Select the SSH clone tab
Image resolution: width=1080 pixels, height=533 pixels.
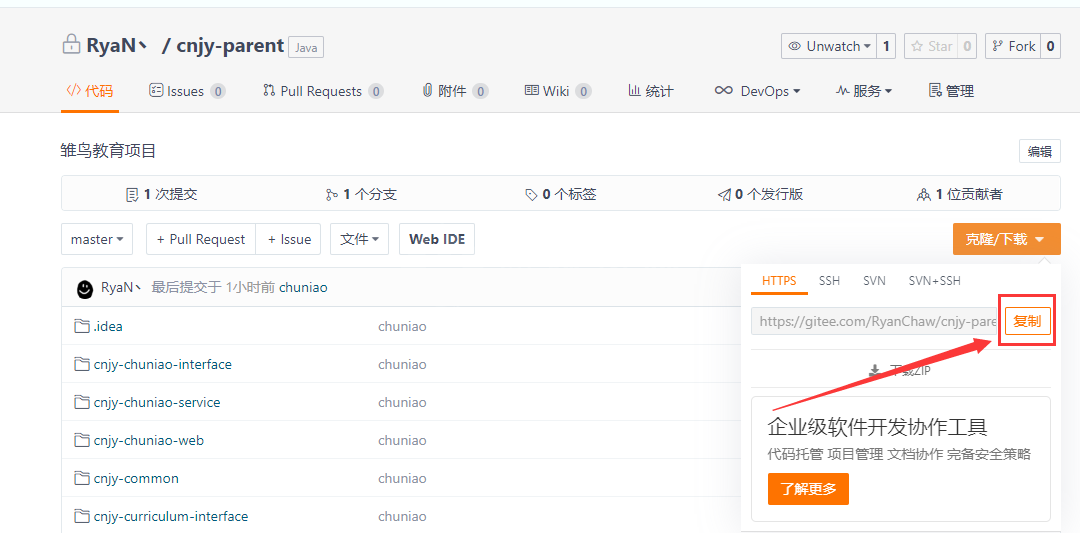pos(829,281)
